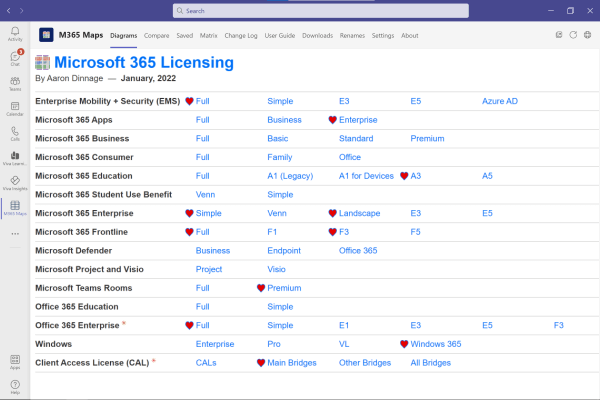Open Viva Learning in the sidebar

(x=15, y=158)
